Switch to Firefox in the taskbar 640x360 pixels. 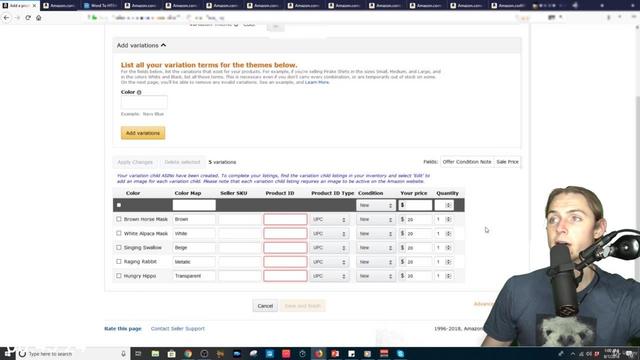click(318, 354)
